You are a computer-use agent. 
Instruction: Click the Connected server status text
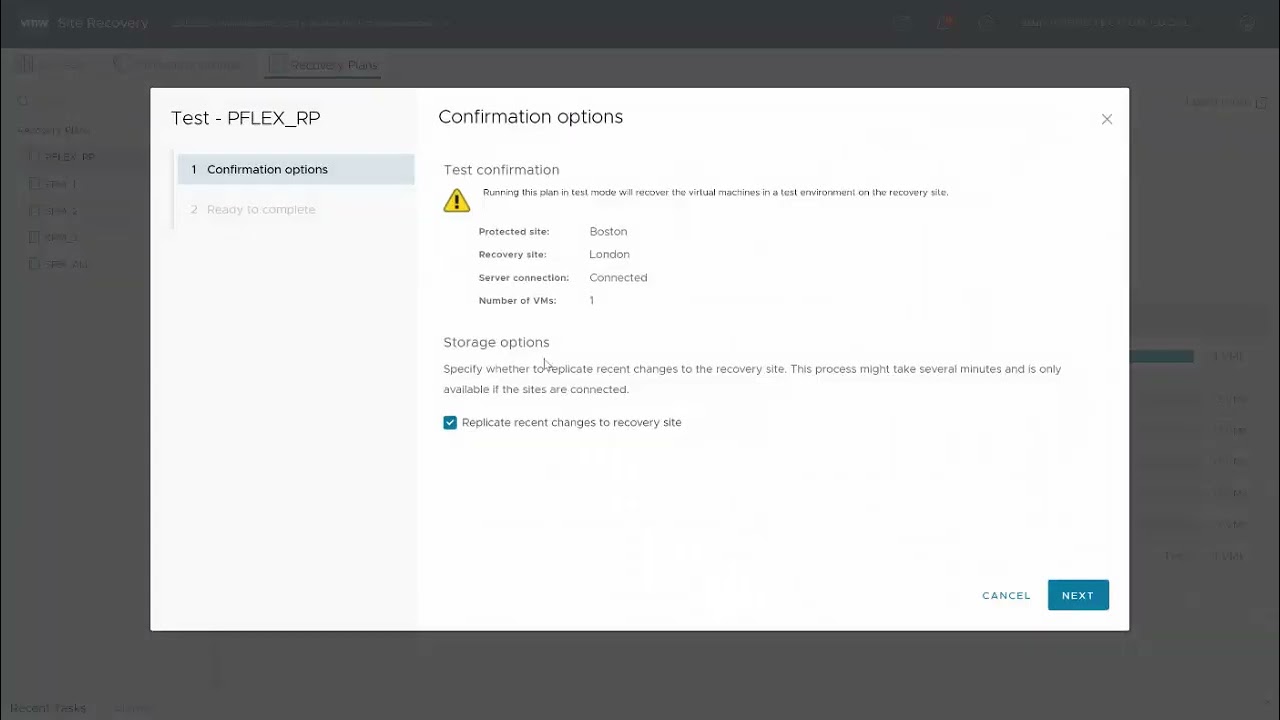coord(618,277)
